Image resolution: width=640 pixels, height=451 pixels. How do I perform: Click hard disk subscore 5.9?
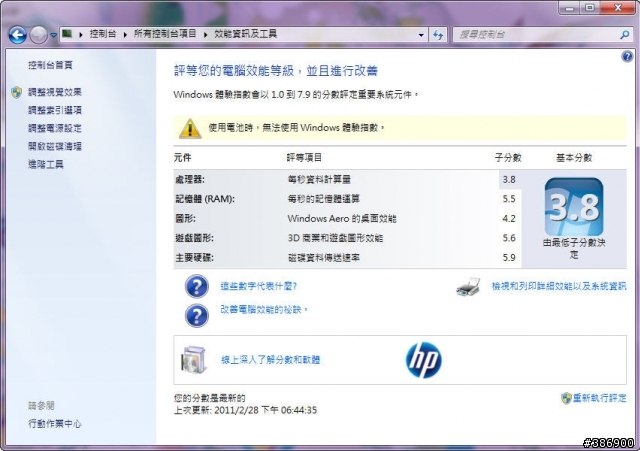click(509, 258)
